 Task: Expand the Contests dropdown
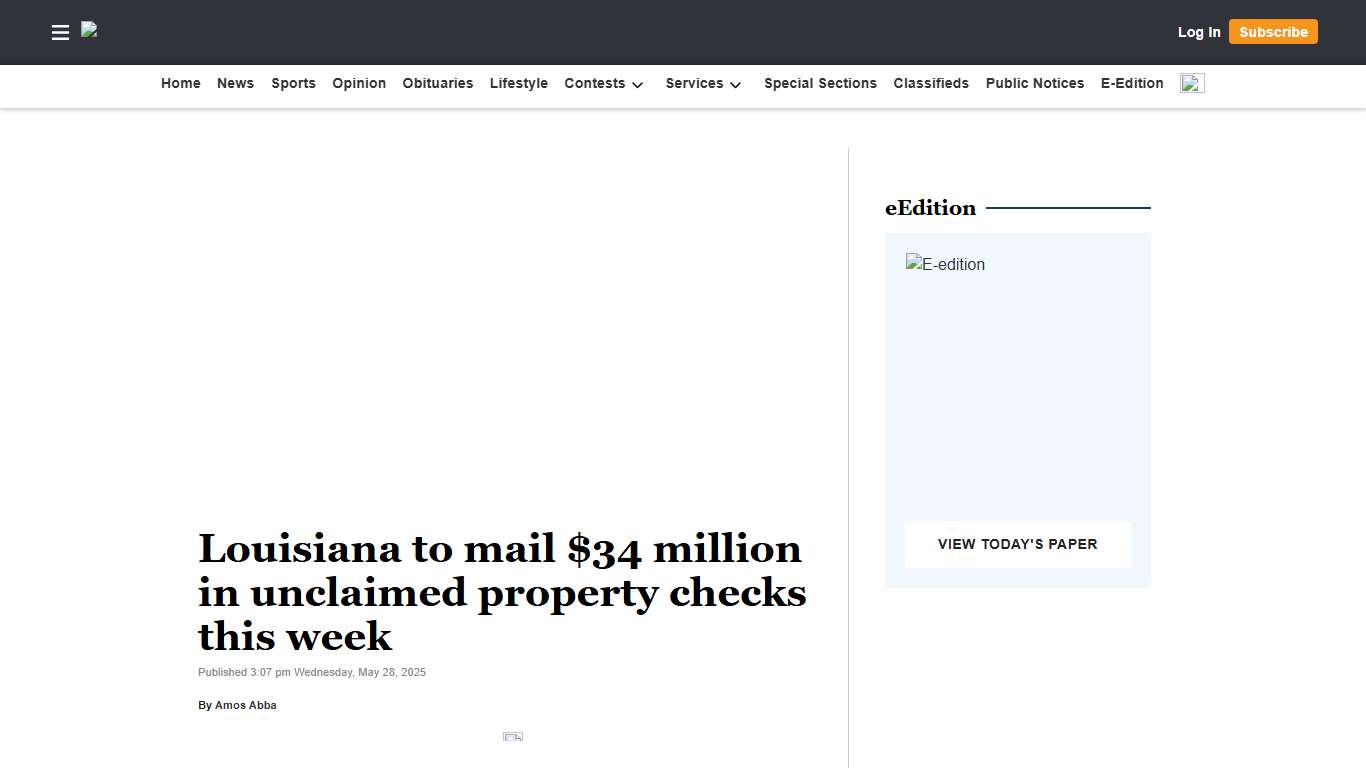click(x=603, y=84)
